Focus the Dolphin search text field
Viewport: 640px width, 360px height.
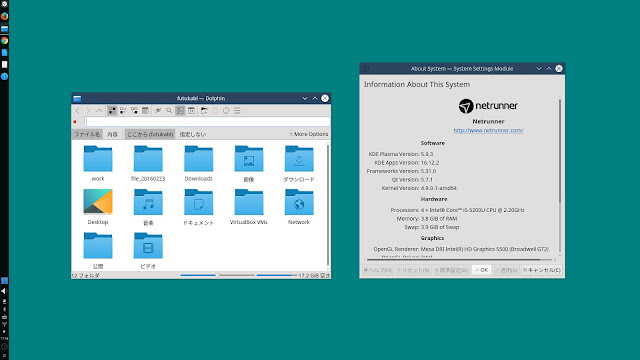207,122
